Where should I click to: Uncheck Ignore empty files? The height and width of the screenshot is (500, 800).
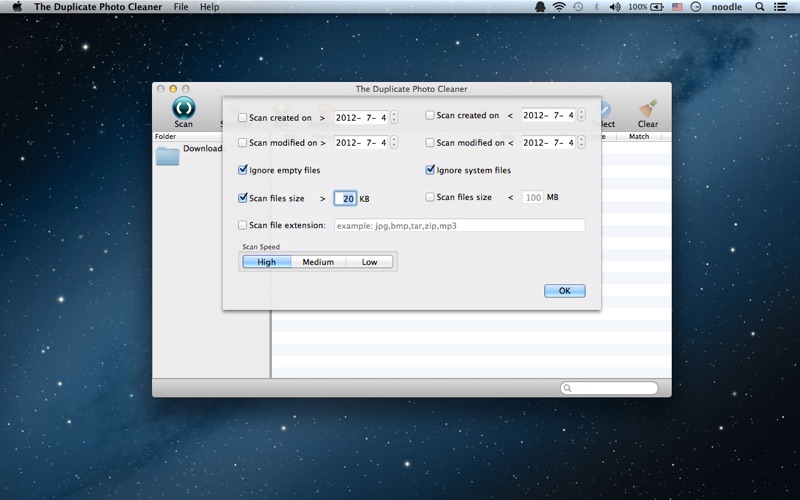pyautogui.click(x=243, y=170)
